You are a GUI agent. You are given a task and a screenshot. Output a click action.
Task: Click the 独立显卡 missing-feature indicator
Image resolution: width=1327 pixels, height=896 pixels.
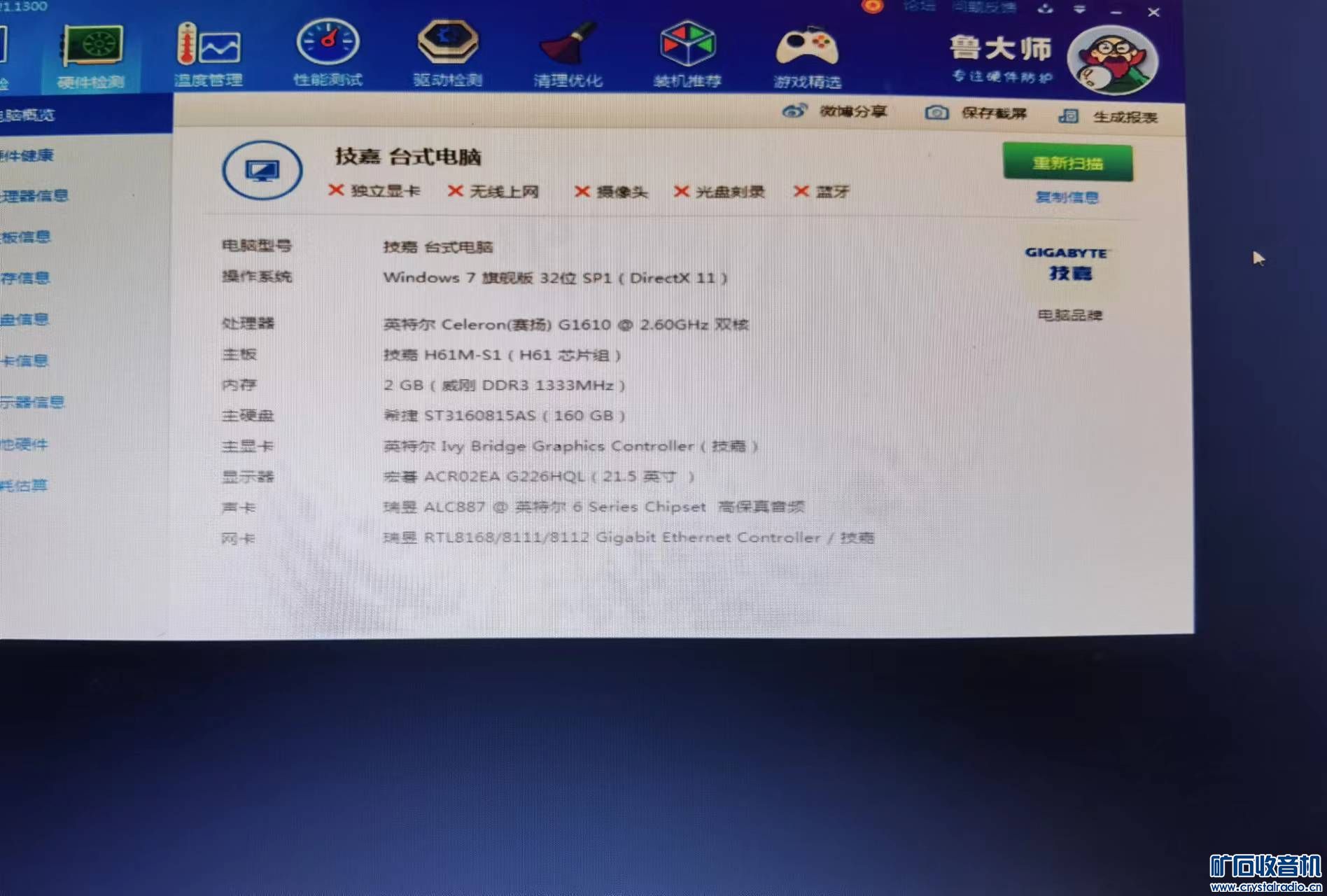374,191
